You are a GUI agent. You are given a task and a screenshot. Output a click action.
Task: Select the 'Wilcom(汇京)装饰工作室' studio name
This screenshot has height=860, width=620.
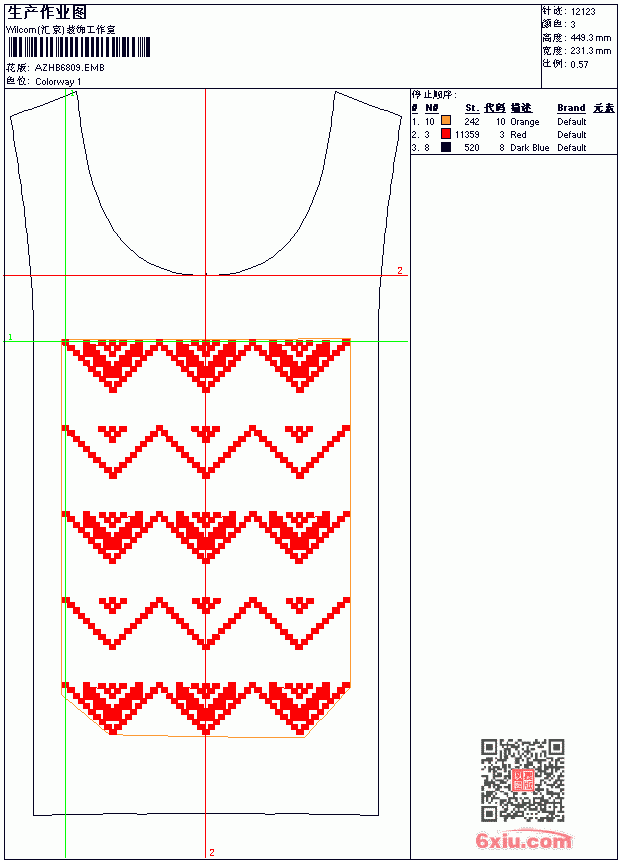point(61,30)
